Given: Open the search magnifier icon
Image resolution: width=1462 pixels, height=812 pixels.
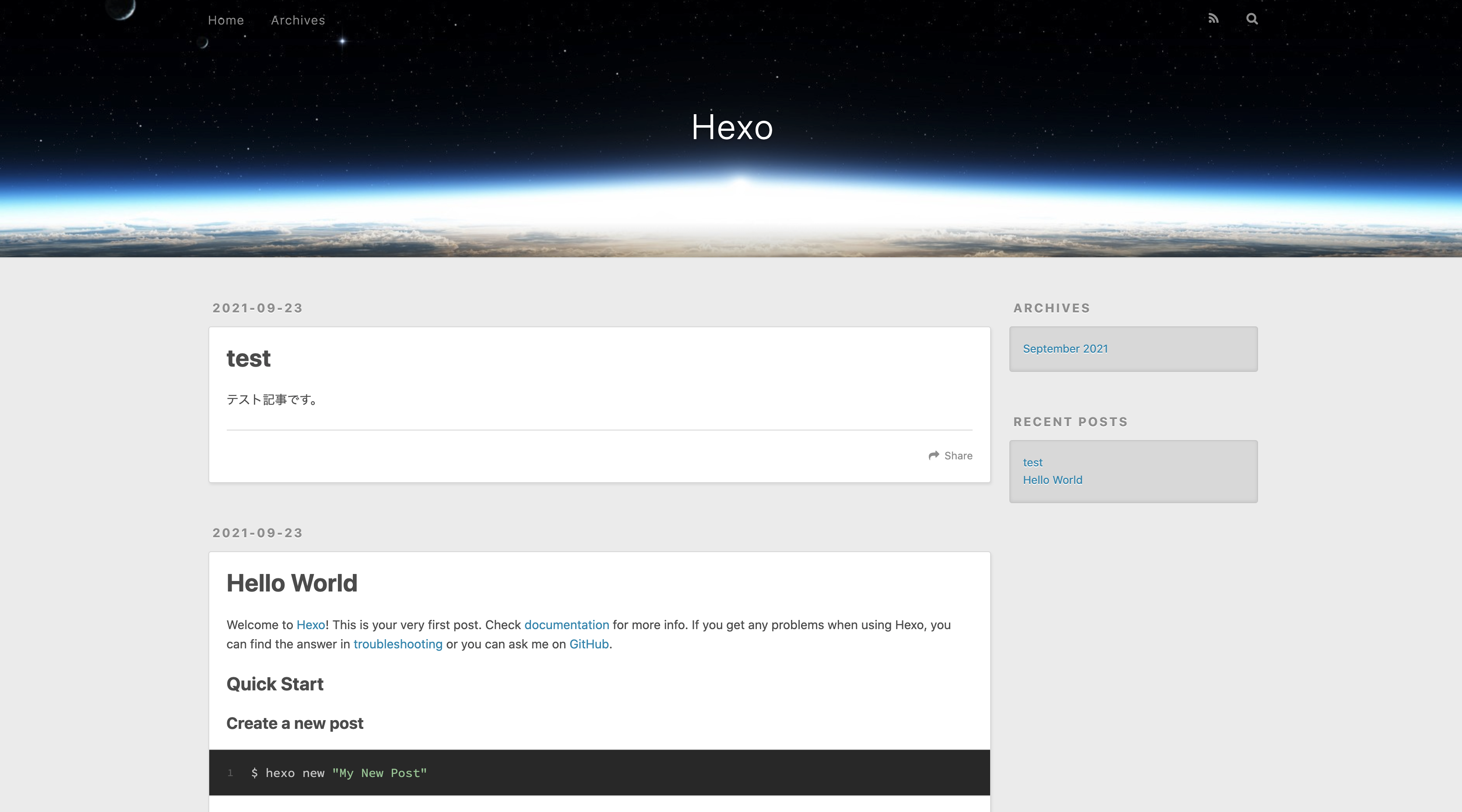Looking at the screenshot, I should (1251, 19).
